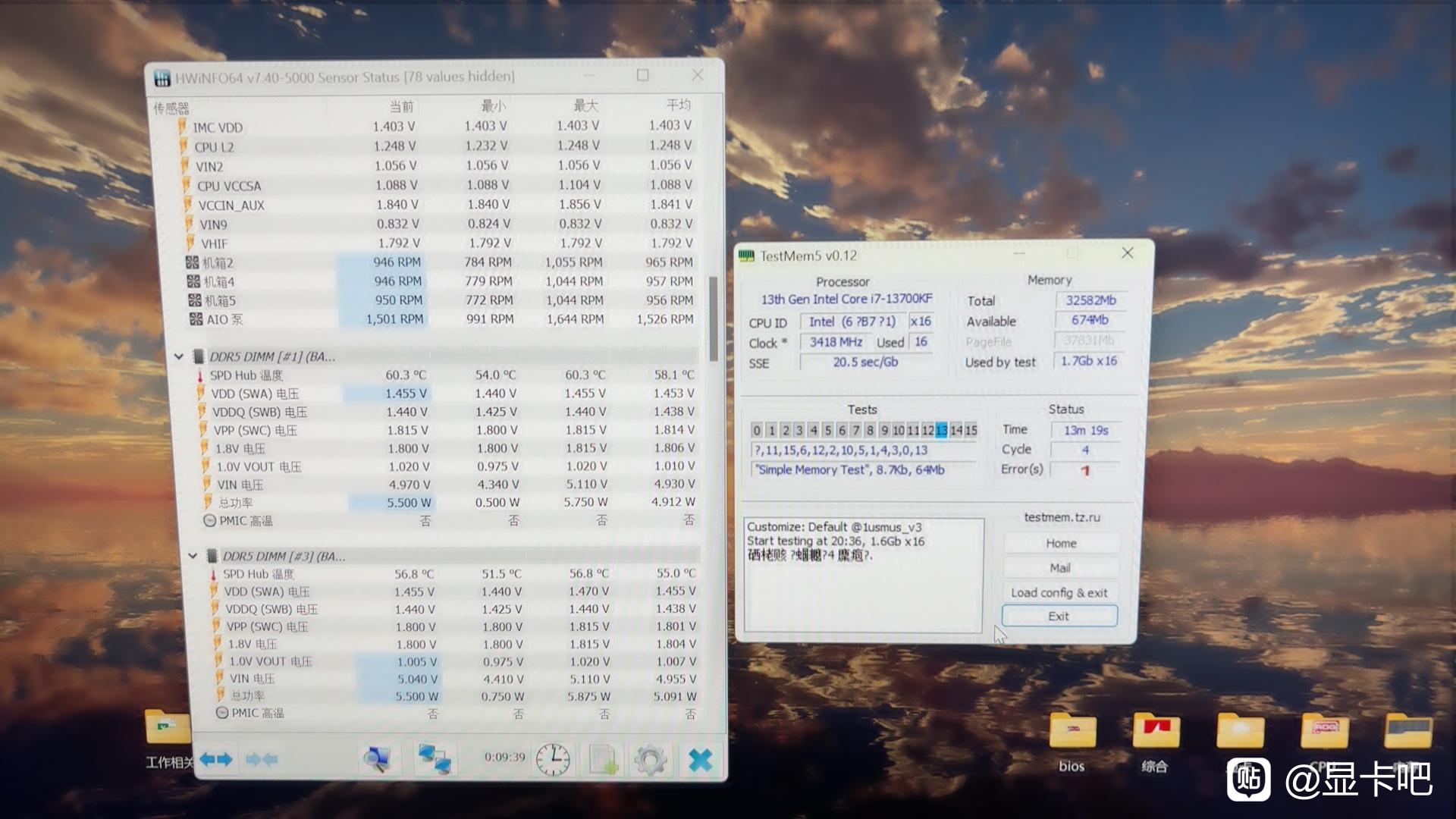This screenshot has width=1456, height=819.
Task: Click the 机箱4 fan icon
Action: point(194,281)
